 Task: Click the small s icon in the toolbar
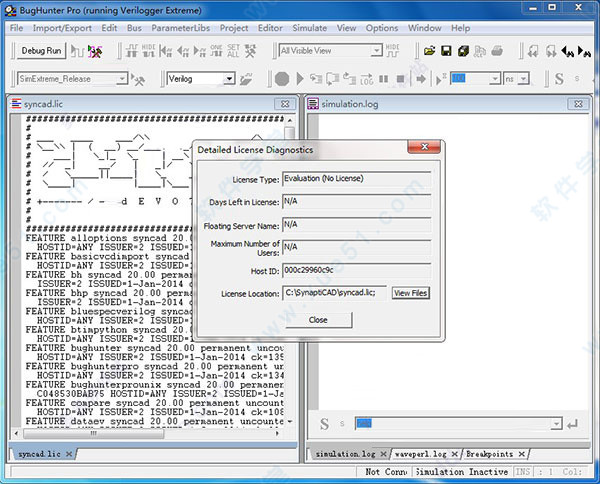[577, 79]
